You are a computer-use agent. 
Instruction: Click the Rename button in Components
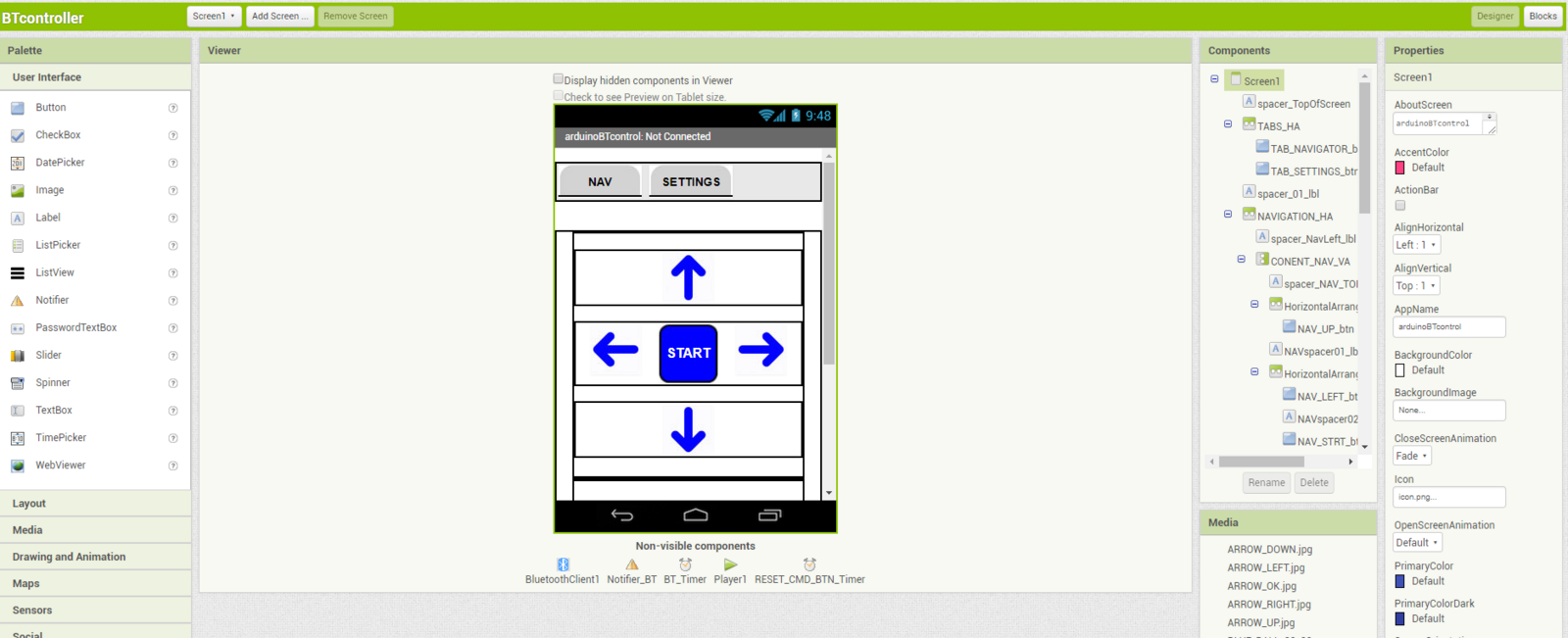tap(1266, 482)
